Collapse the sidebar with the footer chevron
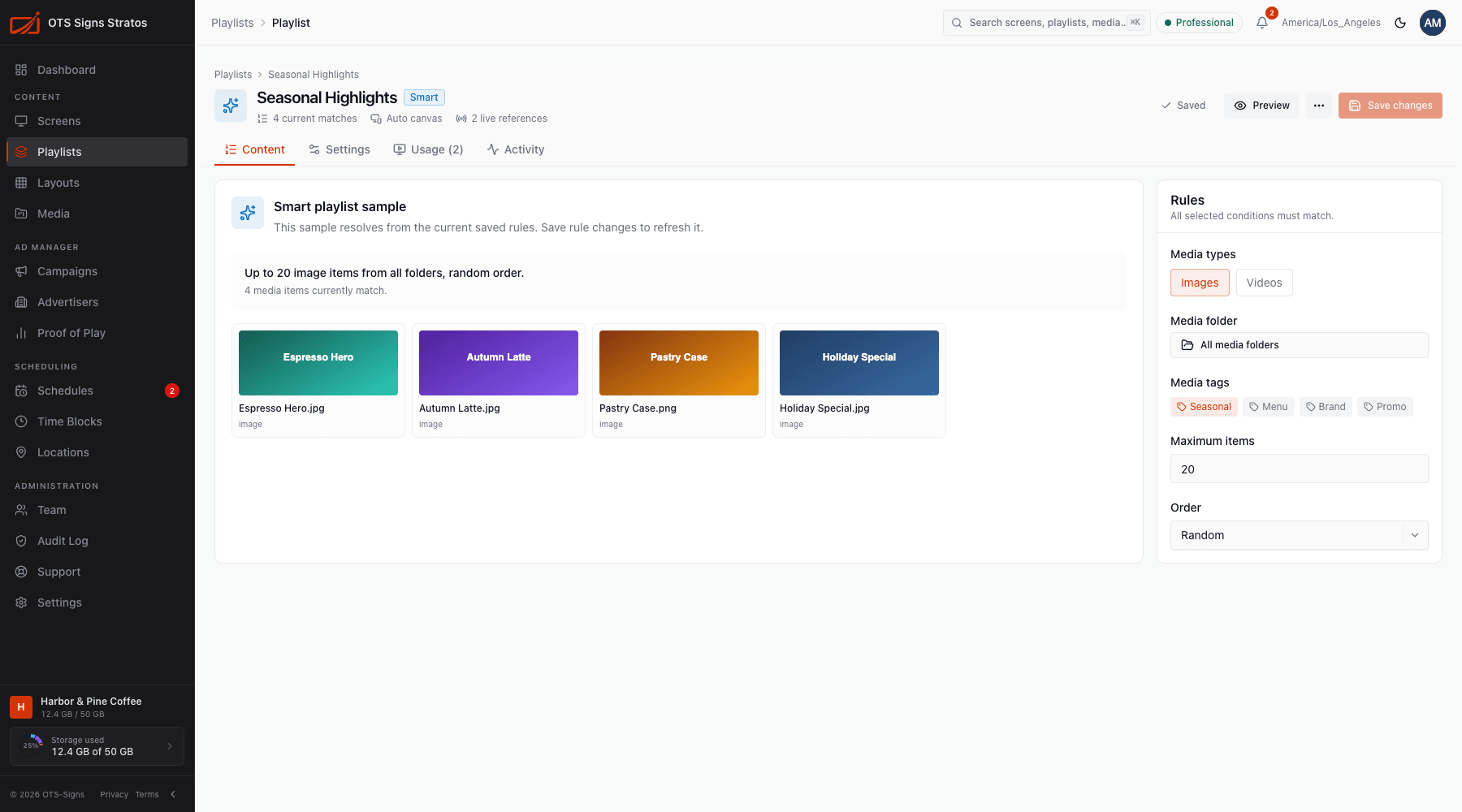The height and width of the screenshot is (812, 1462). 173,794
